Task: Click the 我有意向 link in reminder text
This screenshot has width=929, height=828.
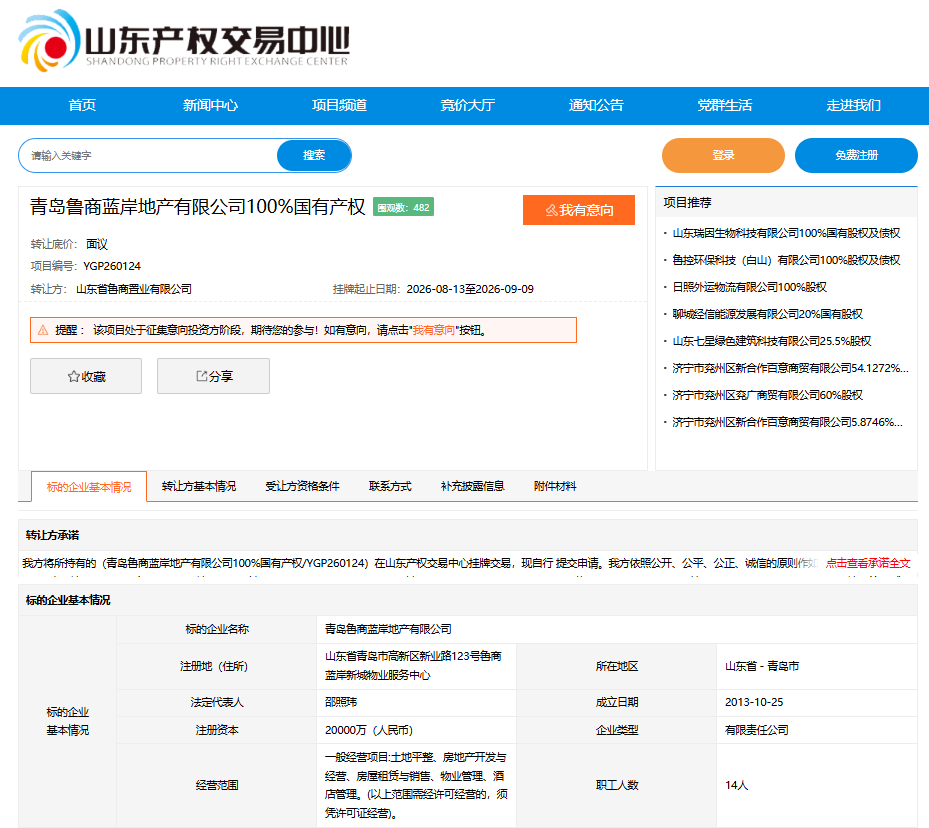Action: 434,330
